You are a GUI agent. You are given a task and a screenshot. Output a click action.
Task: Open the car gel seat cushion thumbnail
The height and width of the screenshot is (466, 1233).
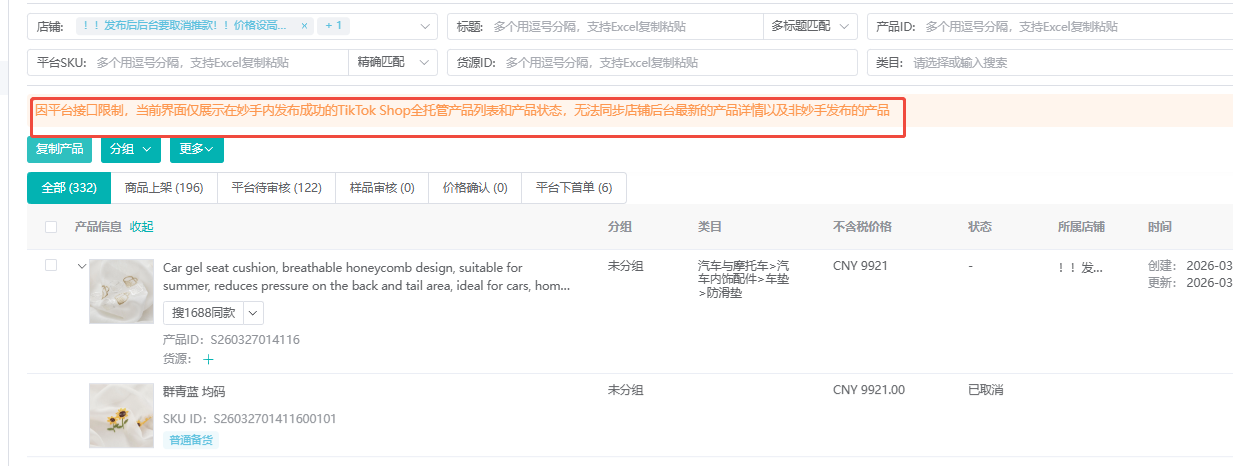121,291
